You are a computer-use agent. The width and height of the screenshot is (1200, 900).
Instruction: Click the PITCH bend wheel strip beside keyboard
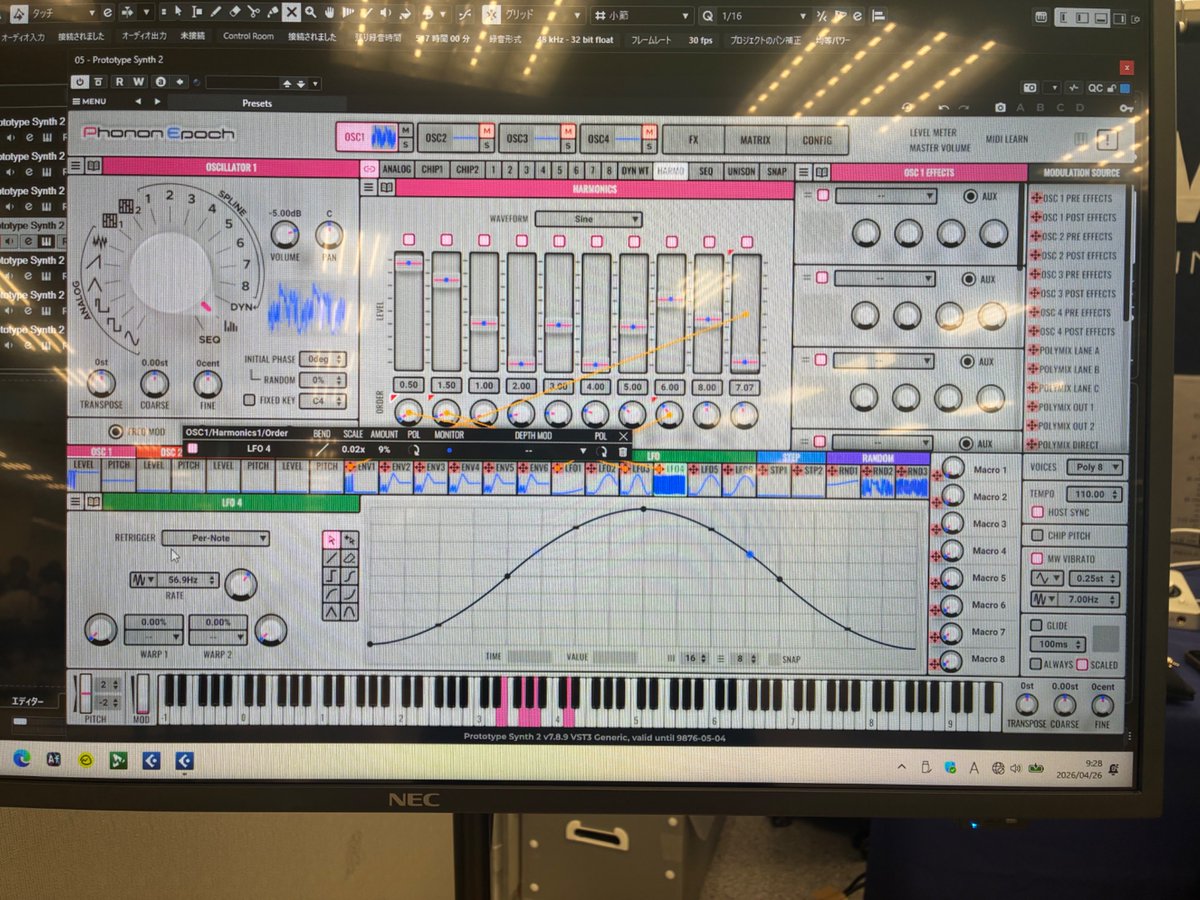[85, 693]
